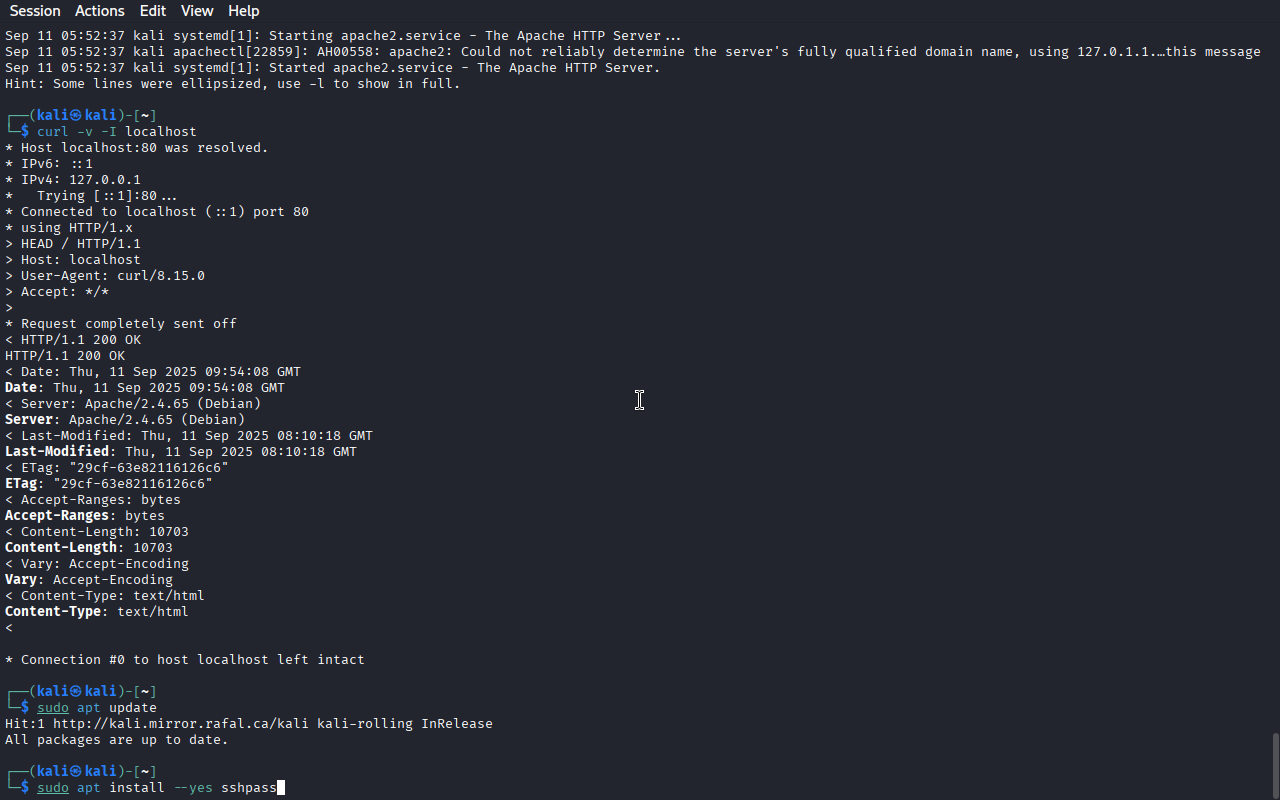This screenshot has height=800, width=1280.
Task: Click the kali.mirror.rafal.ca URL in apt output
Action: 181,723
